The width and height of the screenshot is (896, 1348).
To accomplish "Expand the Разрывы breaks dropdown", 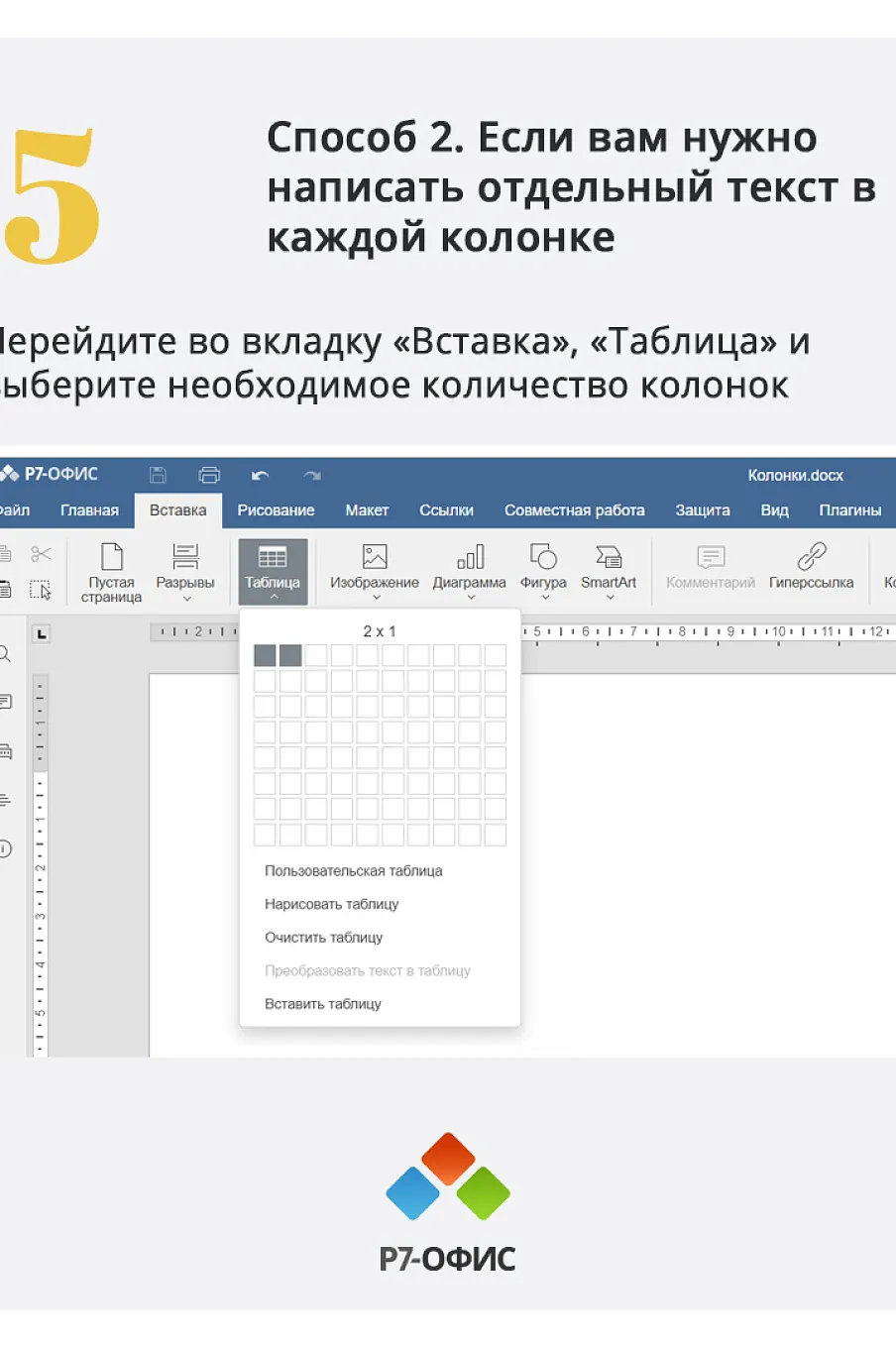I will click(185, 599).
